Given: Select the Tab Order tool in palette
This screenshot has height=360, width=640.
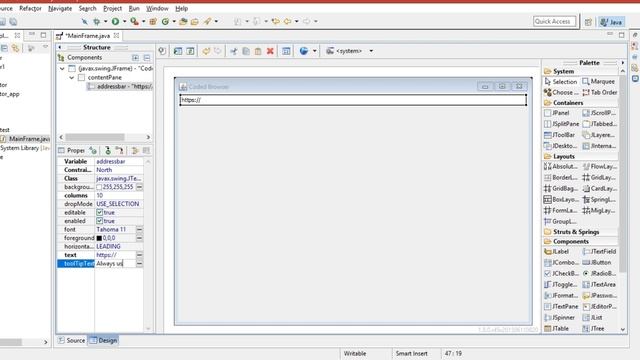Looking at the screenshot, I should pos(600,93).
